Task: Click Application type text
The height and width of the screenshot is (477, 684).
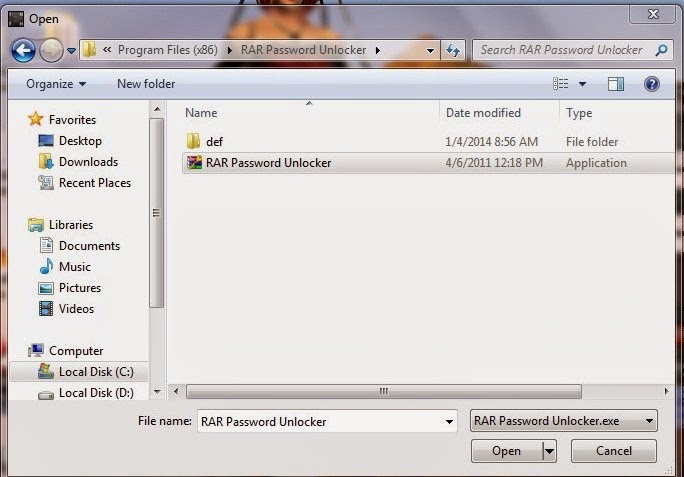Action: pyautogui.click(x=596, y=163)
